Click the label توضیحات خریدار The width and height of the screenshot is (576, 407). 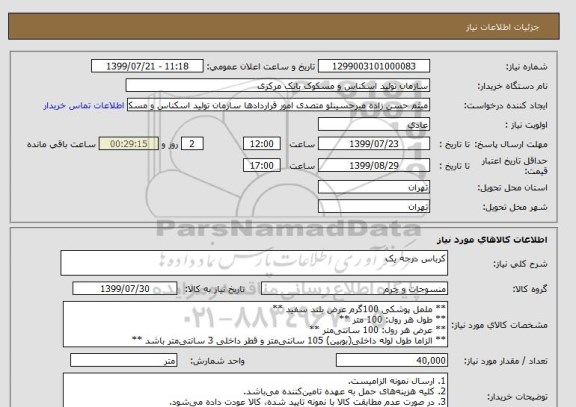pyautogui.click(x=517, y=397)
